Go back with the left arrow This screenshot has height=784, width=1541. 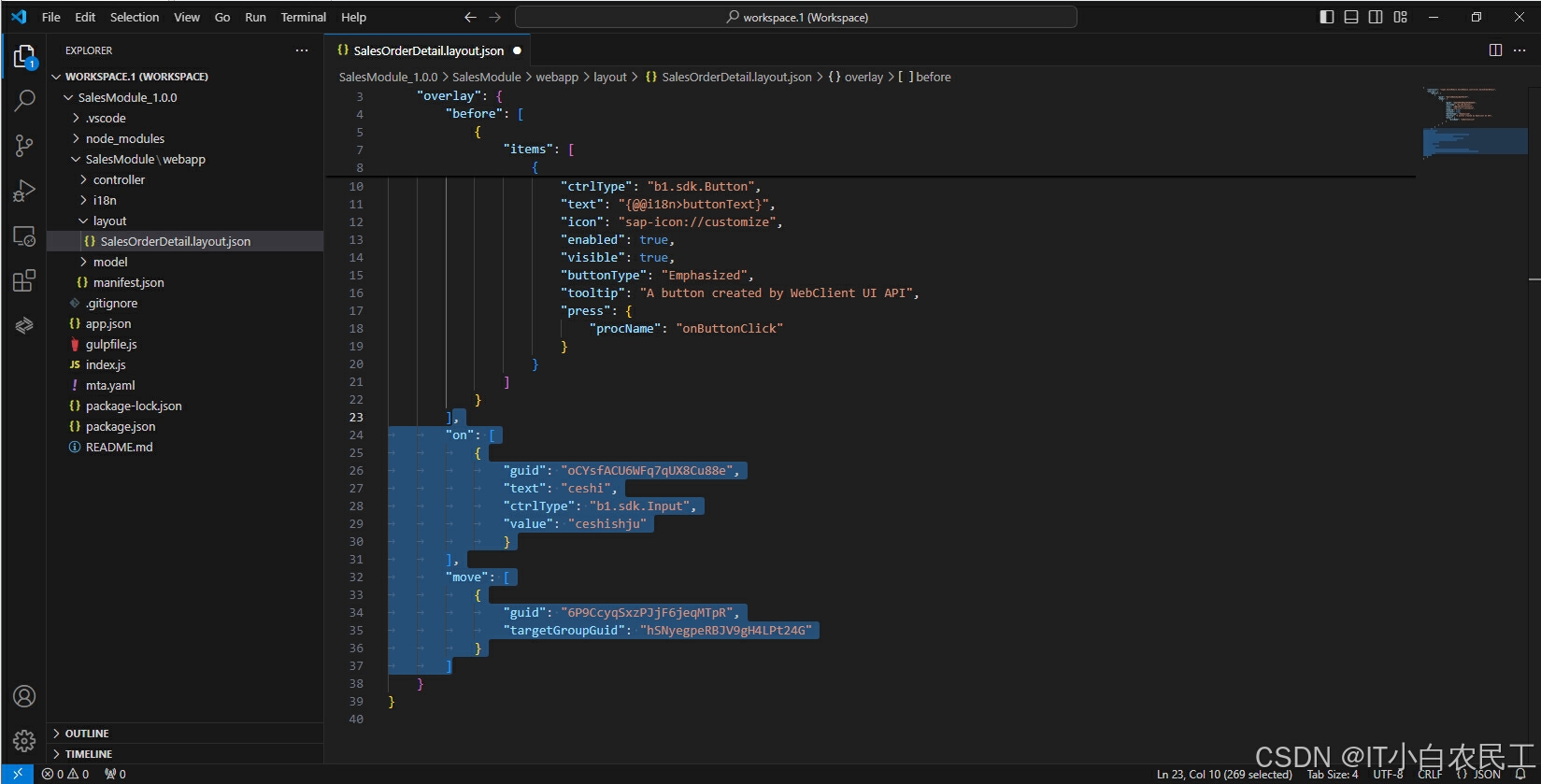coord(470,17)
